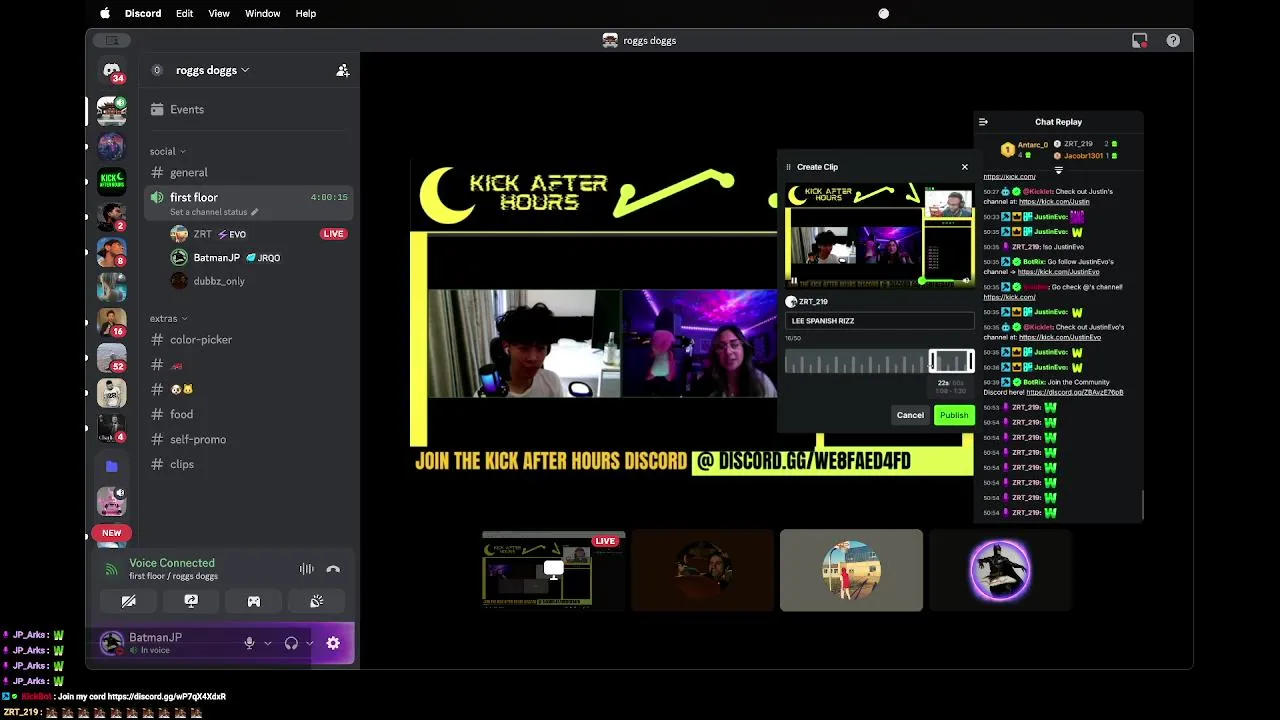Select the live ZRT stream thumbnail

(x=553, y=570)
